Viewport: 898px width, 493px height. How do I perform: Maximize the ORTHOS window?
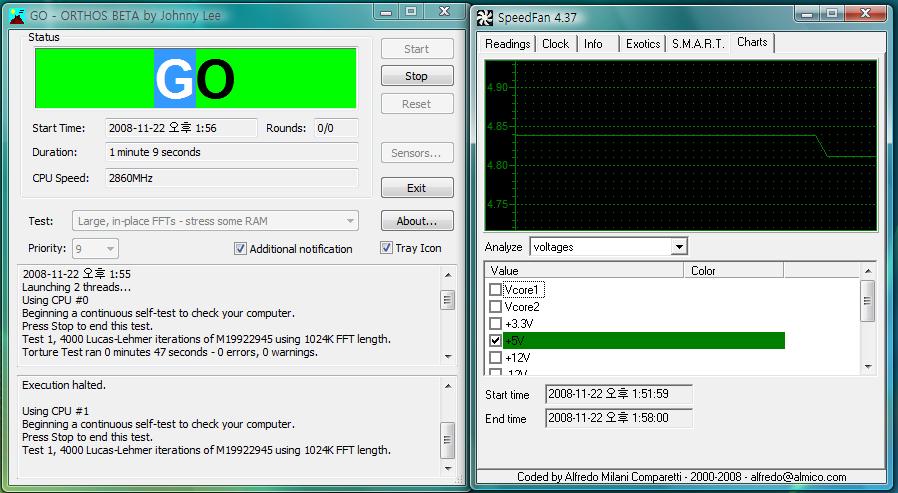(x=411, y=12)
